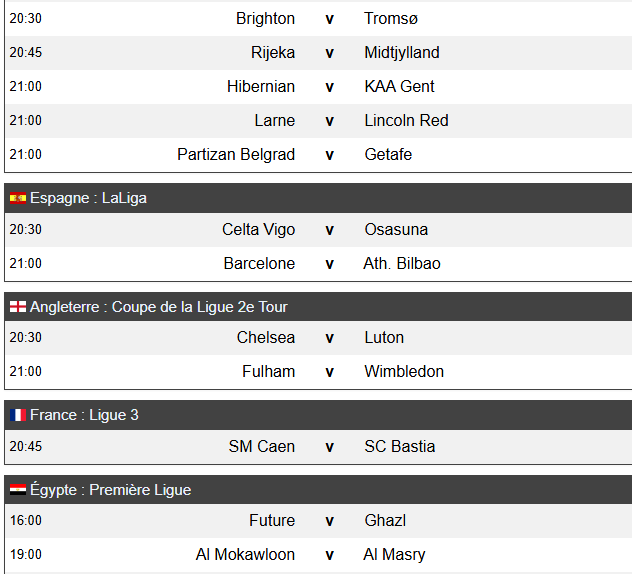Screen dimensions: 632x574
Task: Select the Hibernian v KAA Gent match
Action: 318,87
